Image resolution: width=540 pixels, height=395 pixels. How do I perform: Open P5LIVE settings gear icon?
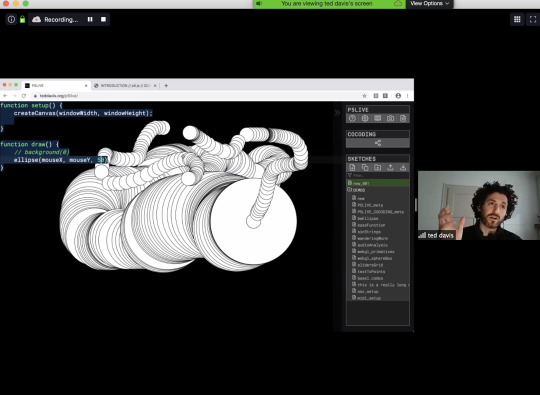(365, 118)
